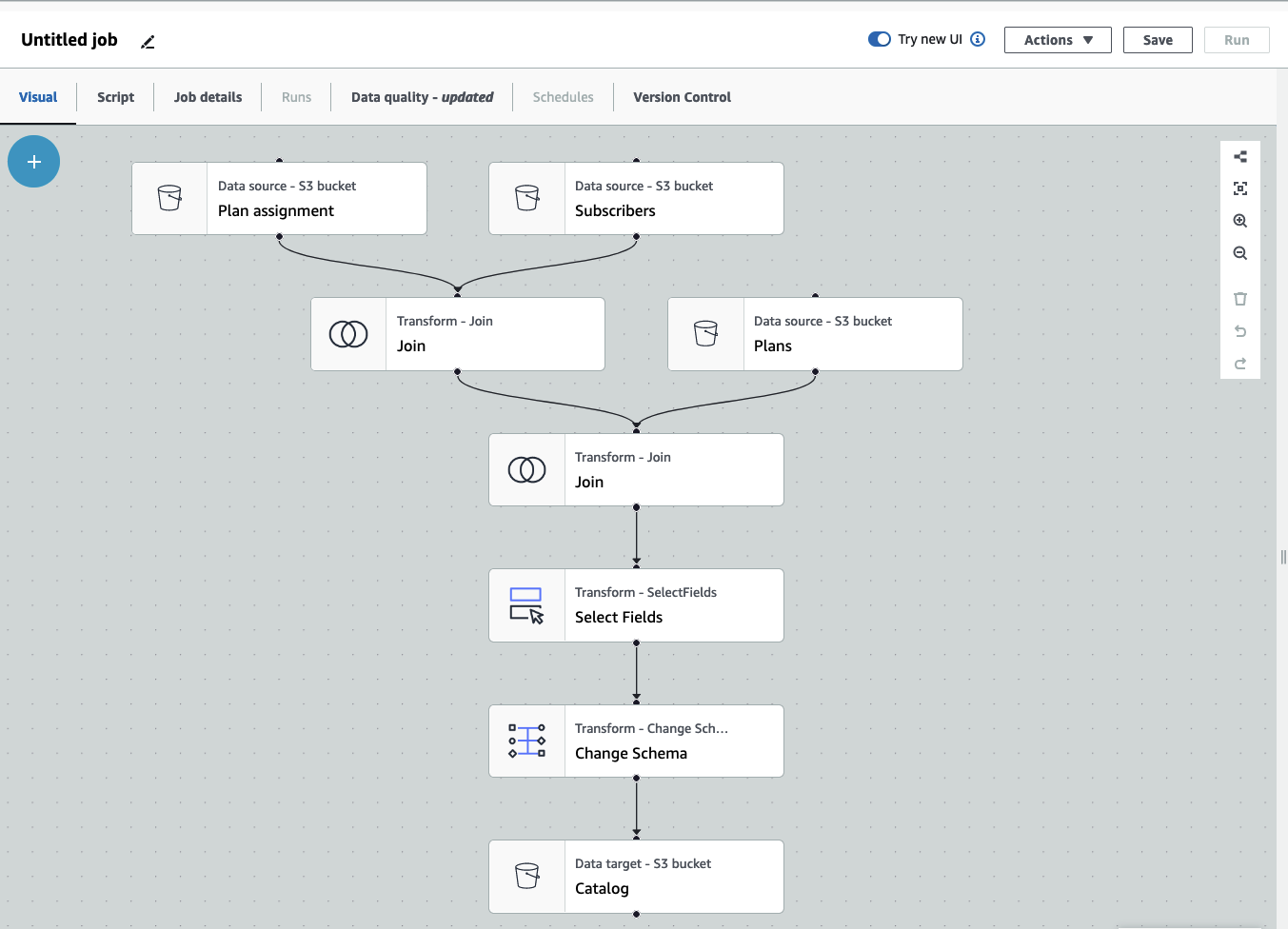
Task: Toggle the Try new UI switch
Action: [x=879, y=39]
